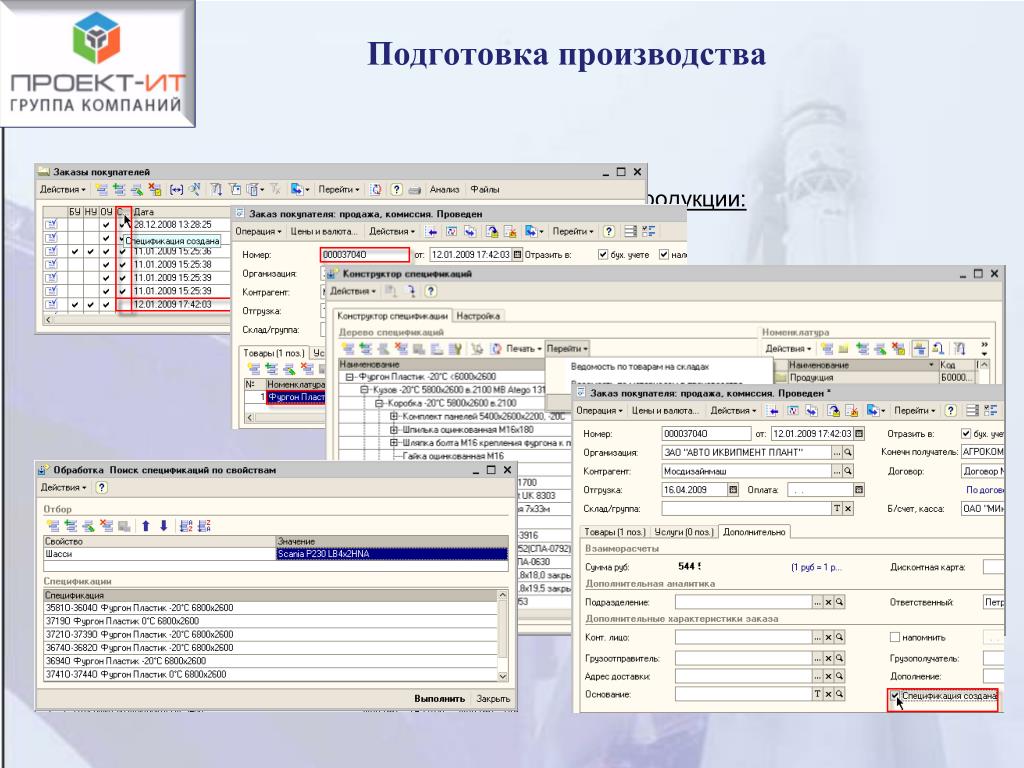
Task: Search Контрагент Мосдизайнмаш via magnifier icon
Action: [x=848, y=471]
